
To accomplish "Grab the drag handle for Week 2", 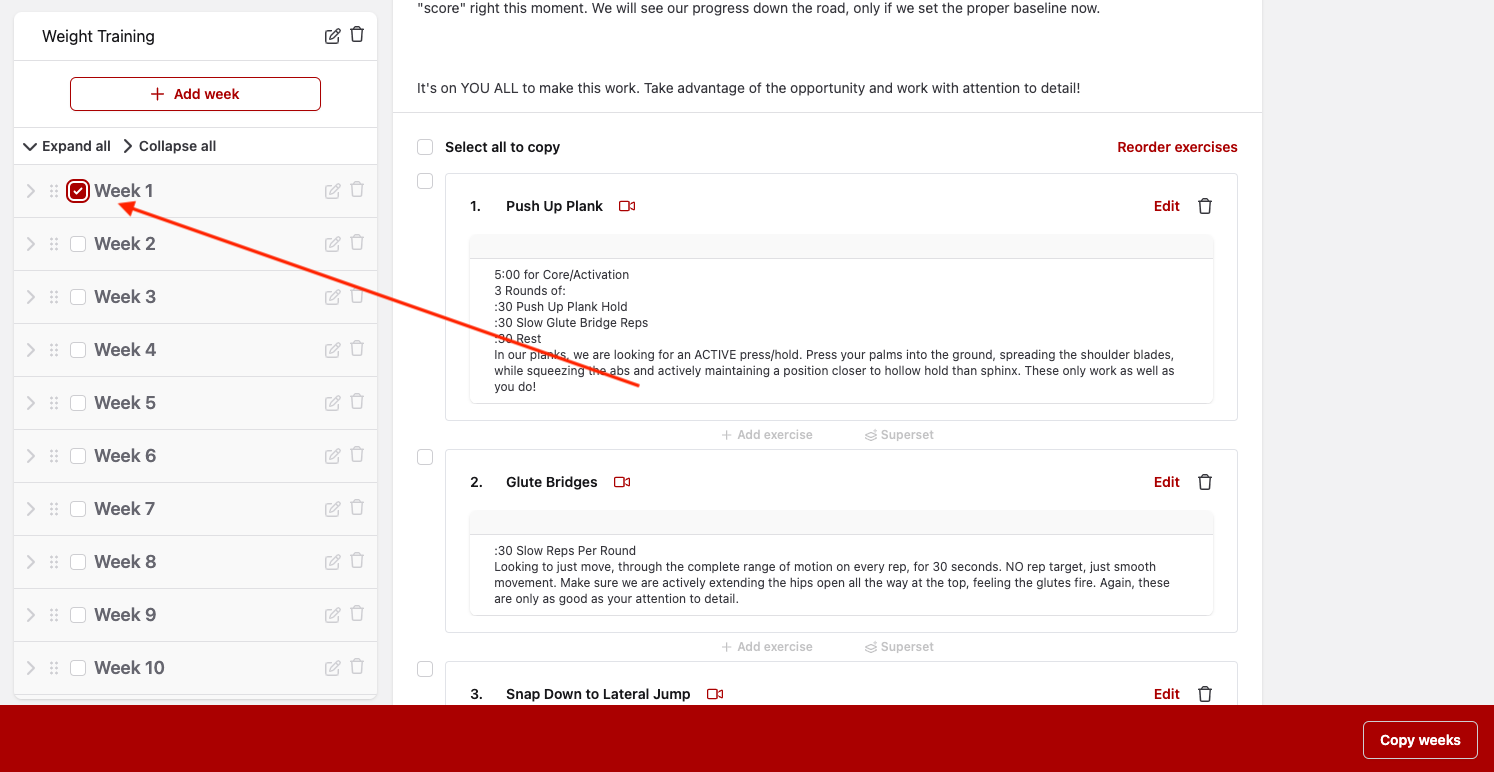I will pos(54,244).
